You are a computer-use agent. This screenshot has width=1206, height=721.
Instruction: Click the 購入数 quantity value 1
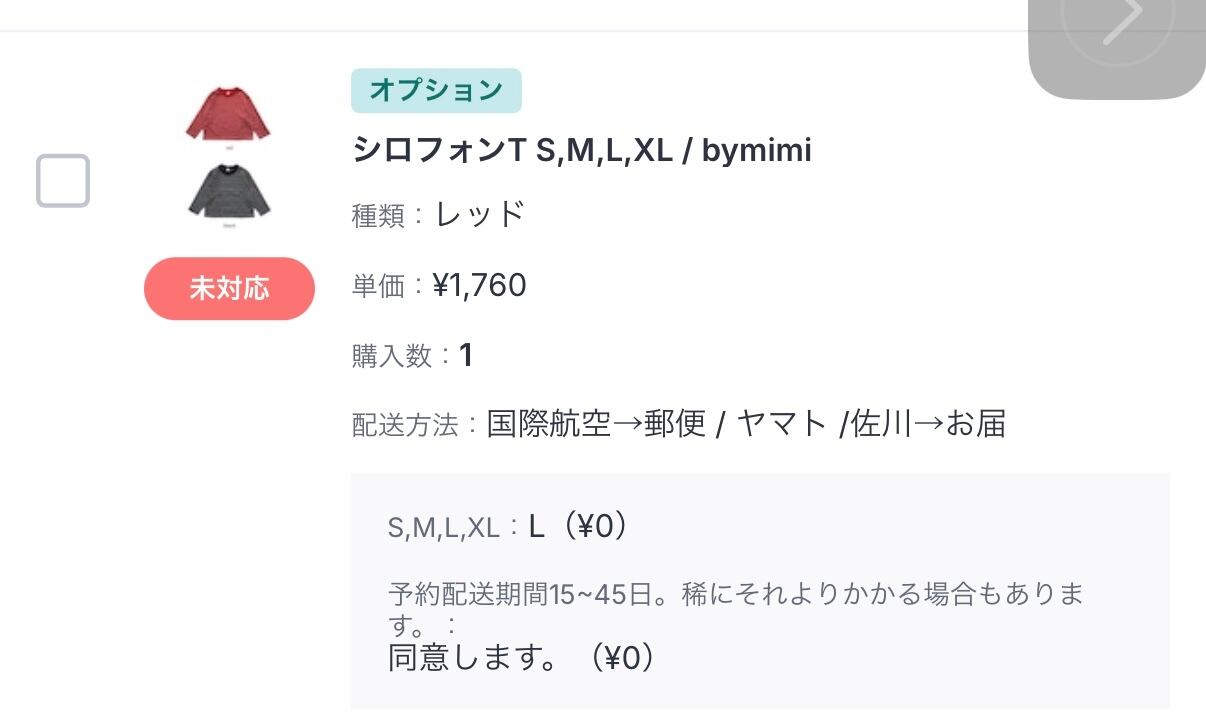coord(465,355)
